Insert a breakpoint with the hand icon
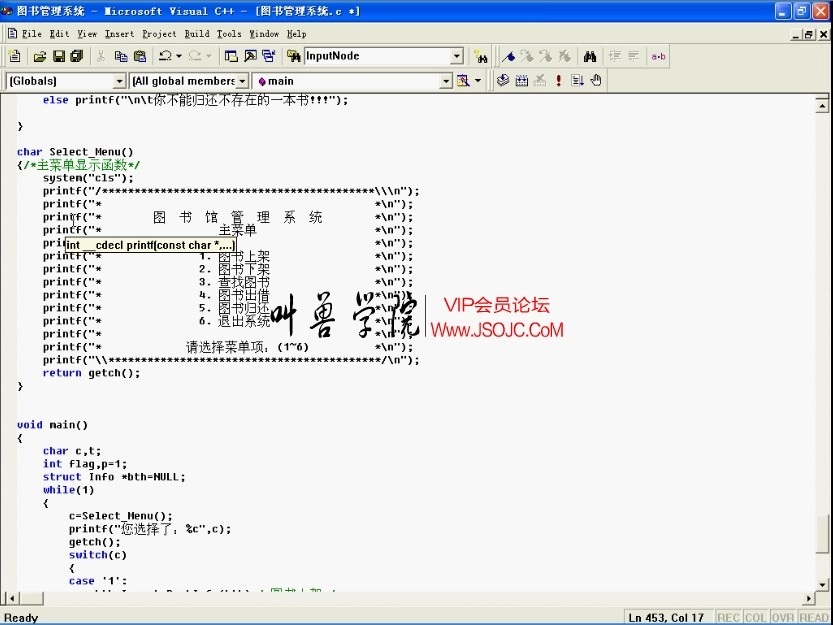Viewport: 833px width, 625px height. pyautogui.click(x=597, y=80)
